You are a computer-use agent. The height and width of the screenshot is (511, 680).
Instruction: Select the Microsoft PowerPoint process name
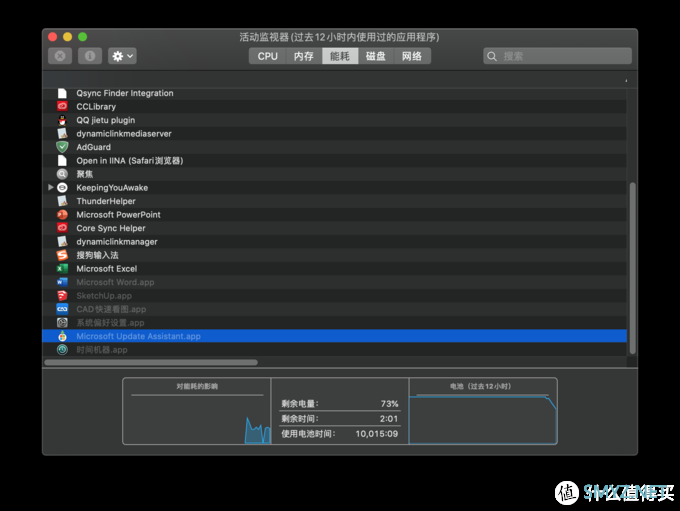pos(118,215)
